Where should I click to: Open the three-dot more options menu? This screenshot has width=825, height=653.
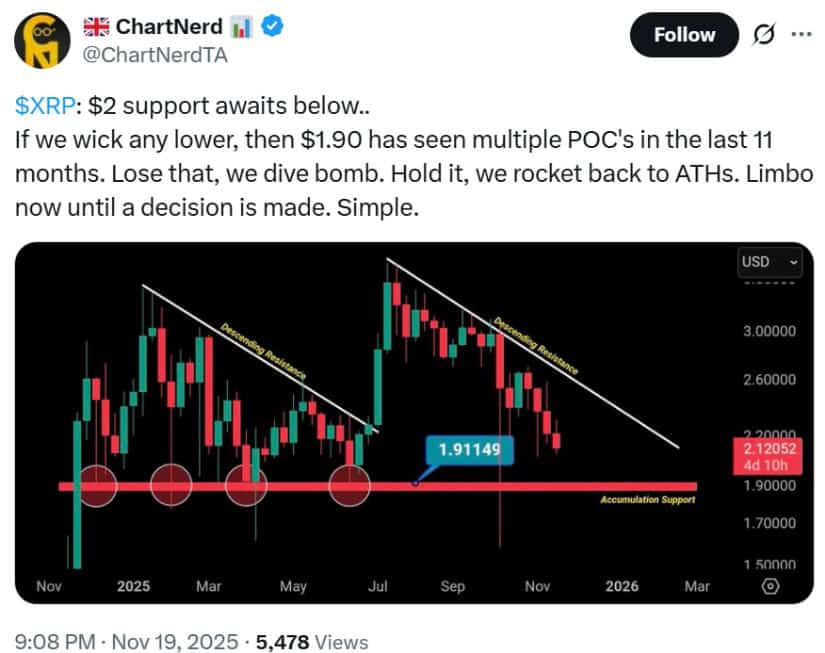pos(801,34)
